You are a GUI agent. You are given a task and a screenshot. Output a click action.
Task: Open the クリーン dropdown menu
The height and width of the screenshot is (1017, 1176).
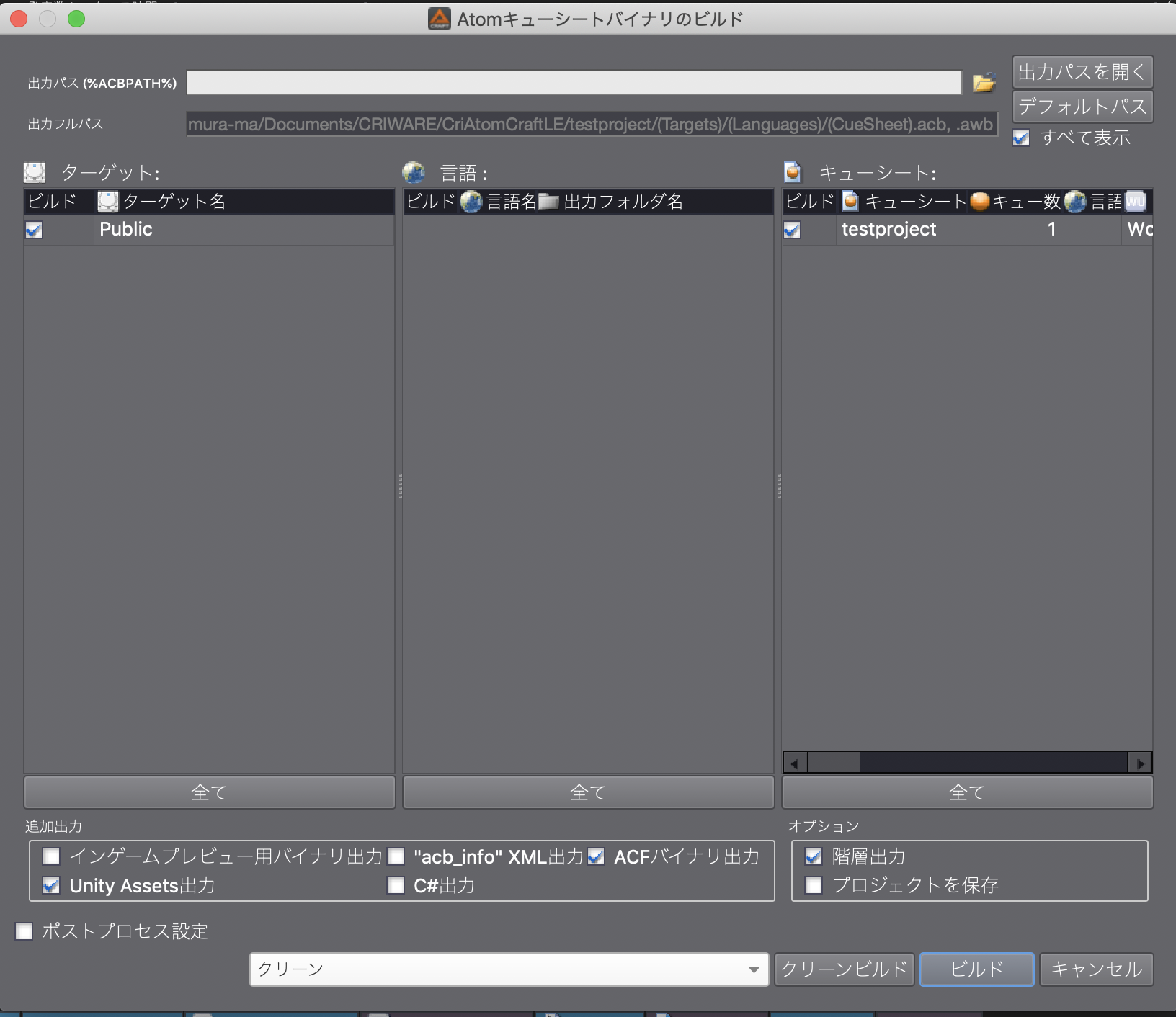509,969
